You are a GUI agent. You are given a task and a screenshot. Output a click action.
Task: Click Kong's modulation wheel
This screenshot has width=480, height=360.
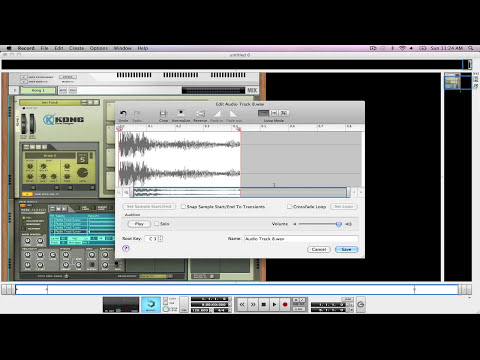point(32,124)
